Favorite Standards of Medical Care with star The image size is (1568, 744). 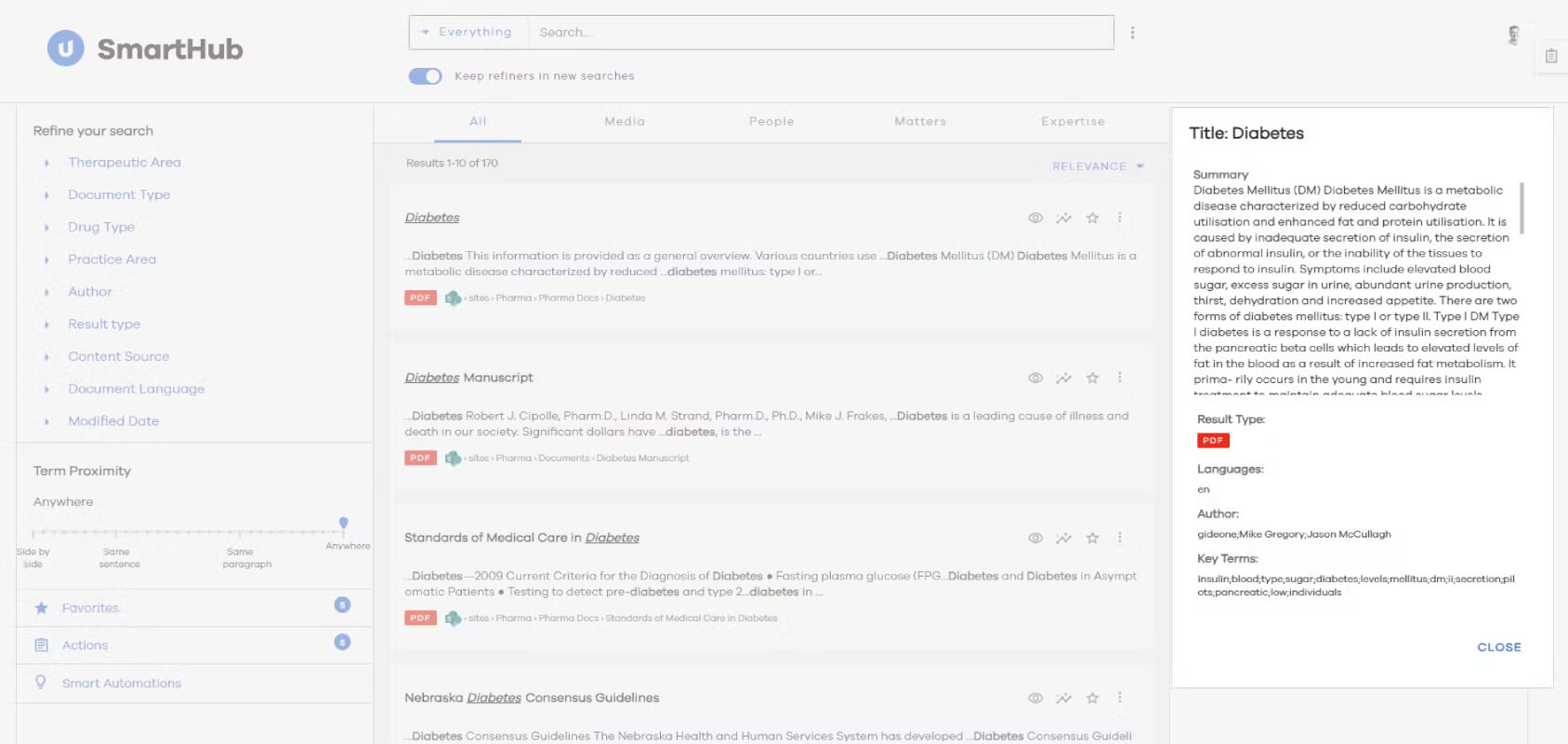(1093, 538)
